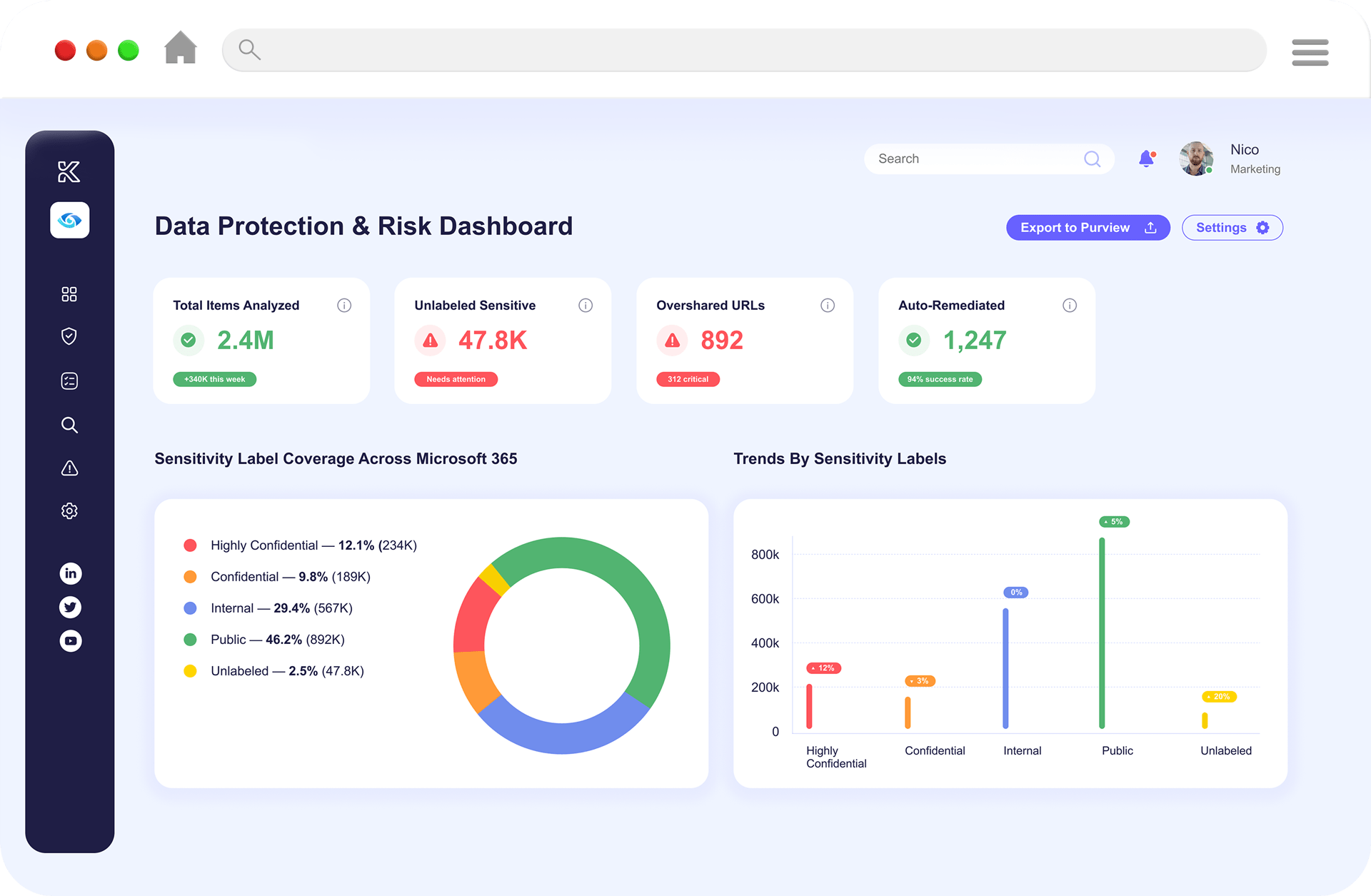This screenshot has height=896, width=1371.
Task: Click info icon on Unlabeled Sensitive card
Action: tap(586, 306)
